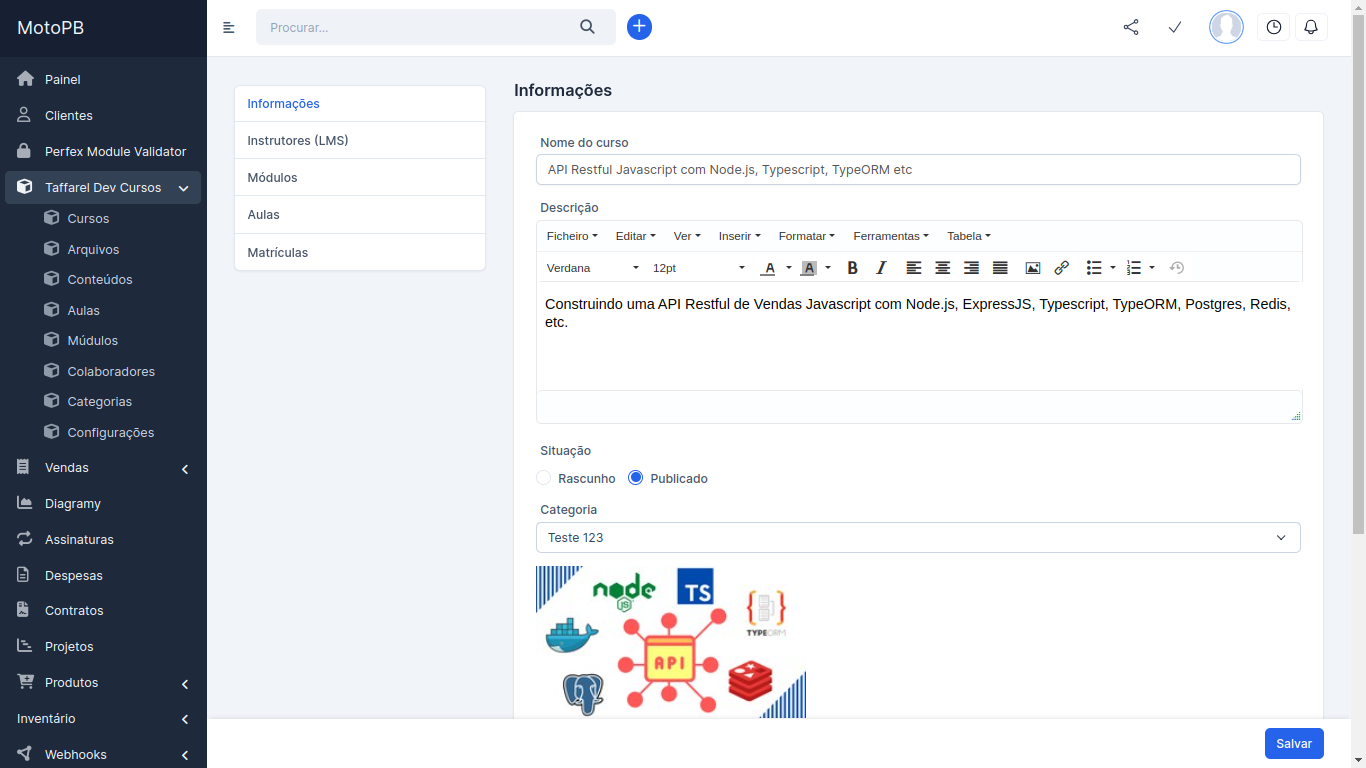Open the Instrutores (LMS) tab
1366x768 pixels.
[x=299, y=140]
